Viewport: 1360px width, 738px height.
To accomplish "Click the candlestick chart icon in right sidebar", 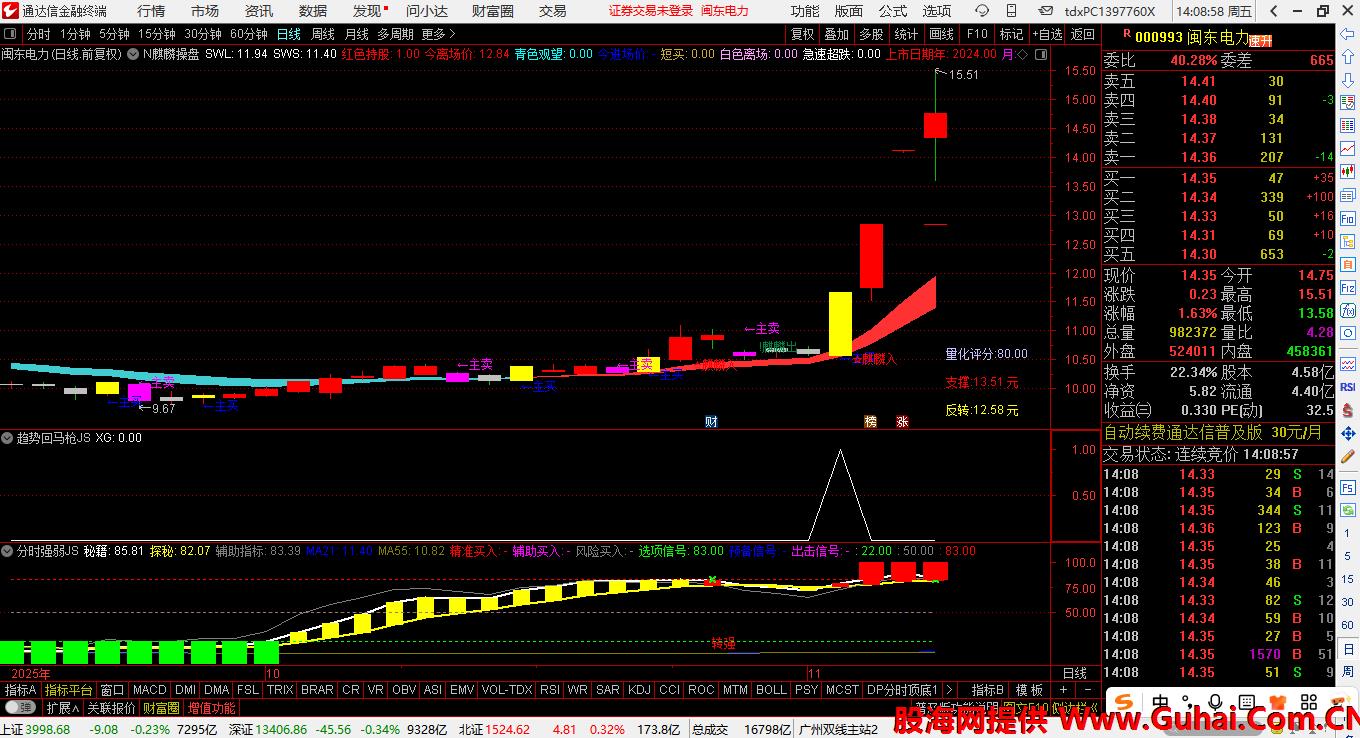I will point(1348,124).
